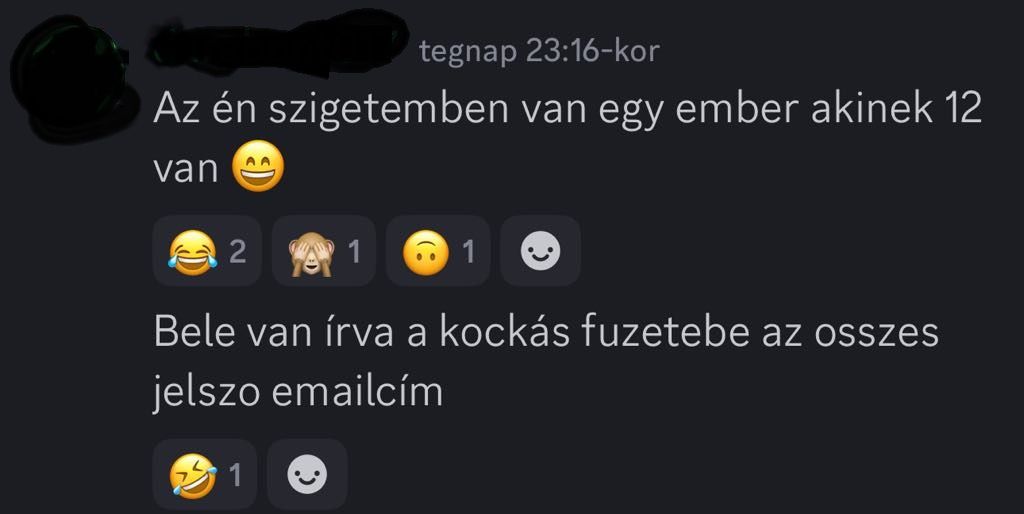The width and height of the screenshot is (1024, 514).
Task: Click the upside-down smiley emoji icon
Action: [x=426, y=253]
